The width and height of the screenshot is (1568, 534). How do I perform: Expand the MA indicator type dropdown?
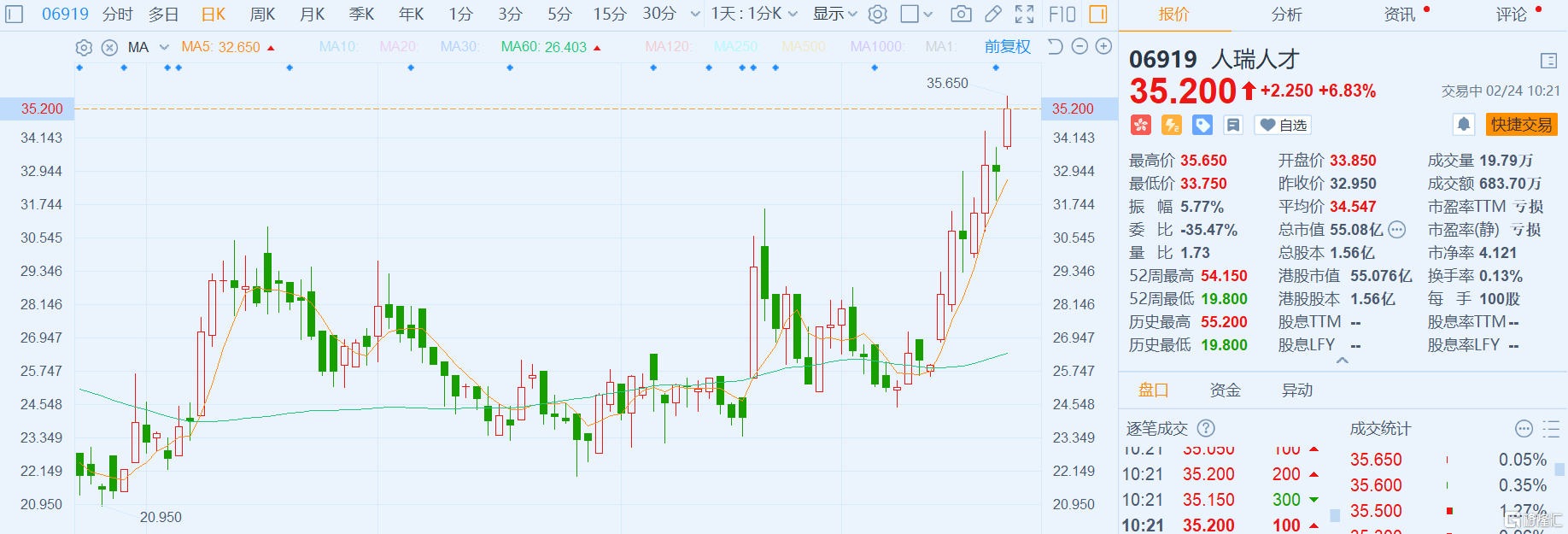coord(164,47)
